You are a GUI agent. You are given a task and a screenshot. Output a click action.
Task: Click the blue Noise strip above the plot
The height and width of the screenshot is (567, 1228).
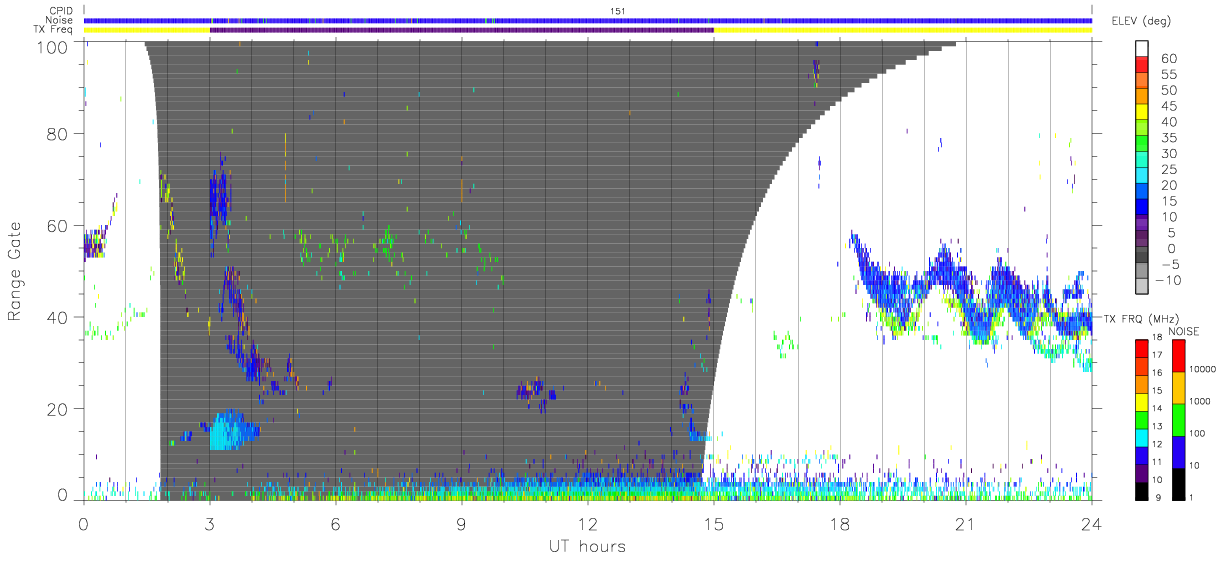click(x=588, y=20)
